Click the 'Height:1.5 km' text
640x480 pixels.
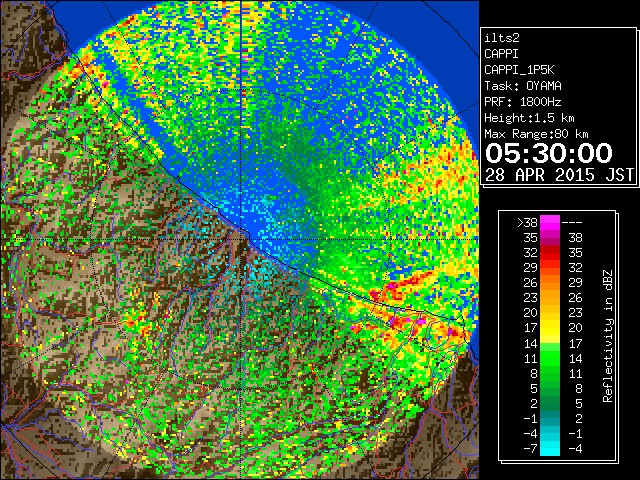(x=529, y=118)
